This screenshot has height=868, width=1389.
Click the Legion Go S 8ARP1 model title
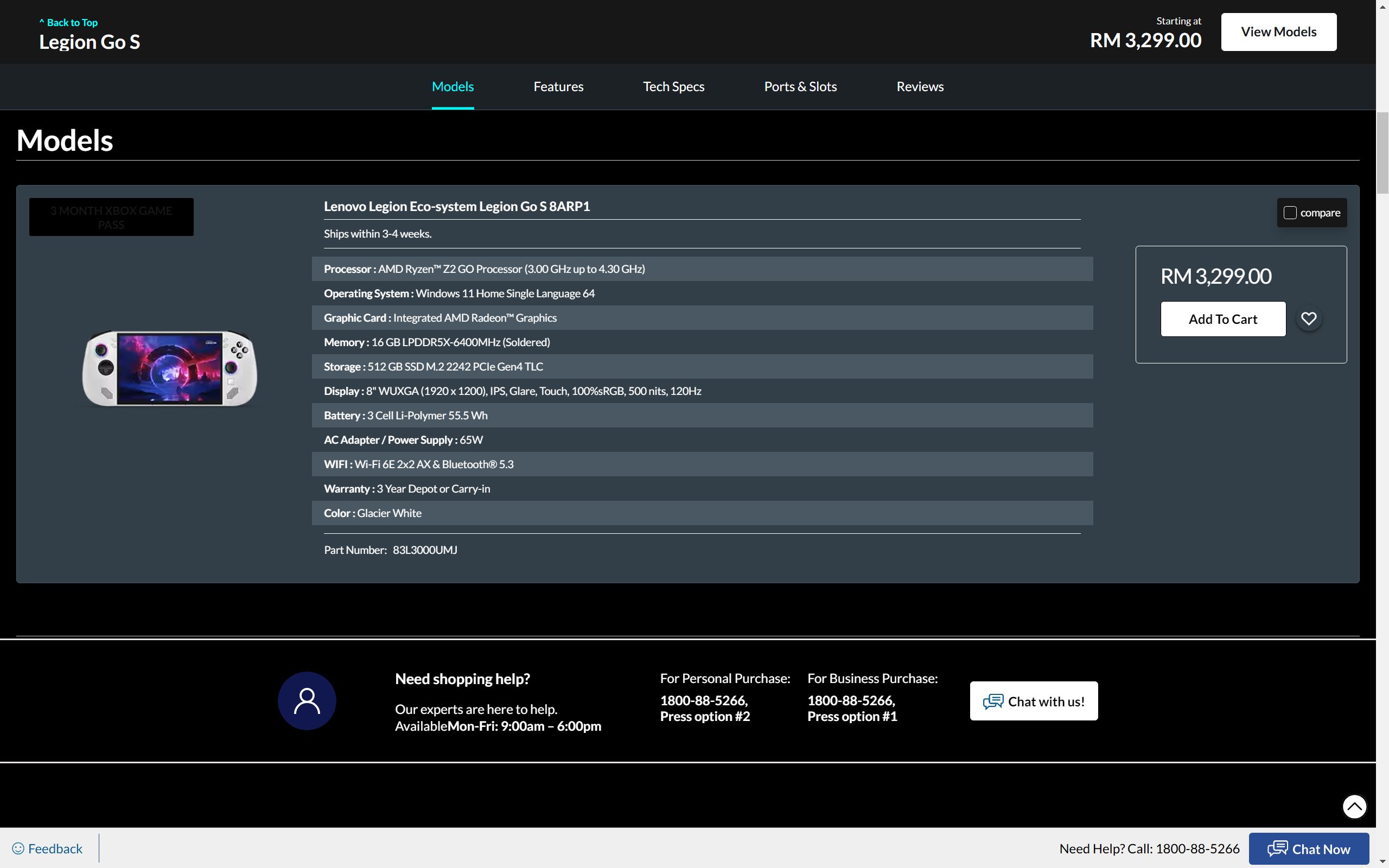click(456, 206)
